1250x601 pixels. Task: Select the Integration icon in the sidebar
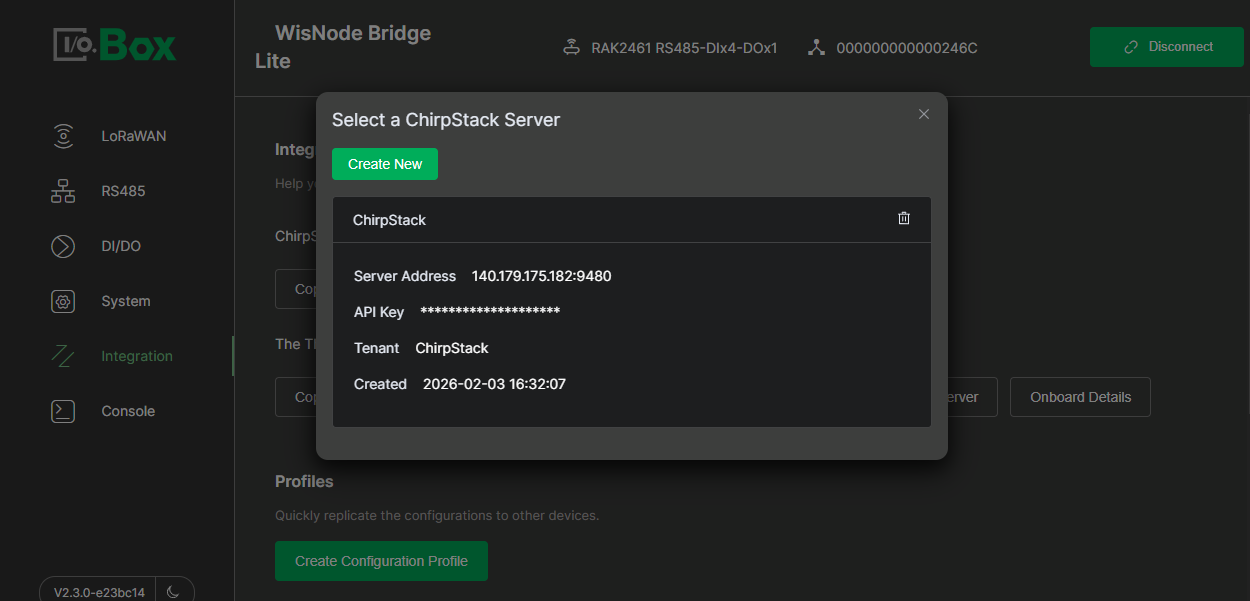[63, 355]
